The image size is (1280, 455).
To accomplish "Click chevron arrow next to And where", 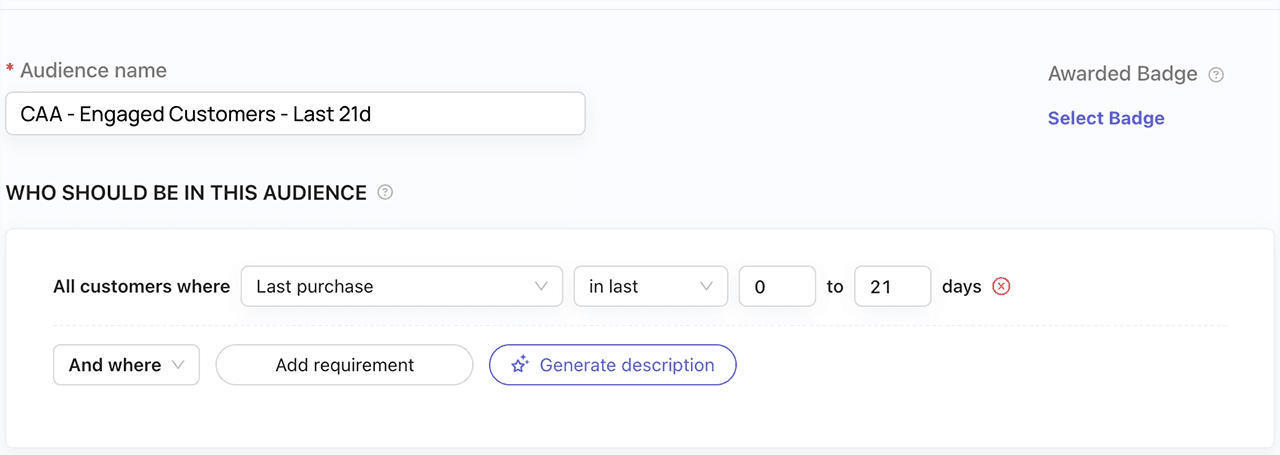I will click(x=179, y=365).
